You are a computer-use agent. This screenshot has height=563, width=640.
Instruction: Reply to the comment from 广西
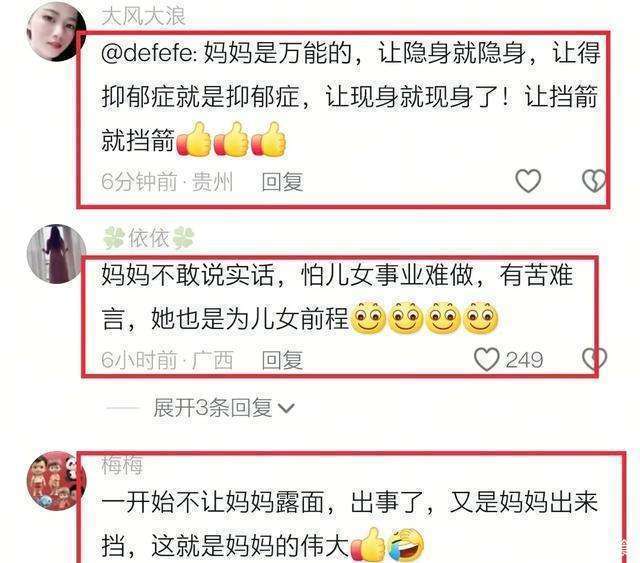(x=282, y=360)
